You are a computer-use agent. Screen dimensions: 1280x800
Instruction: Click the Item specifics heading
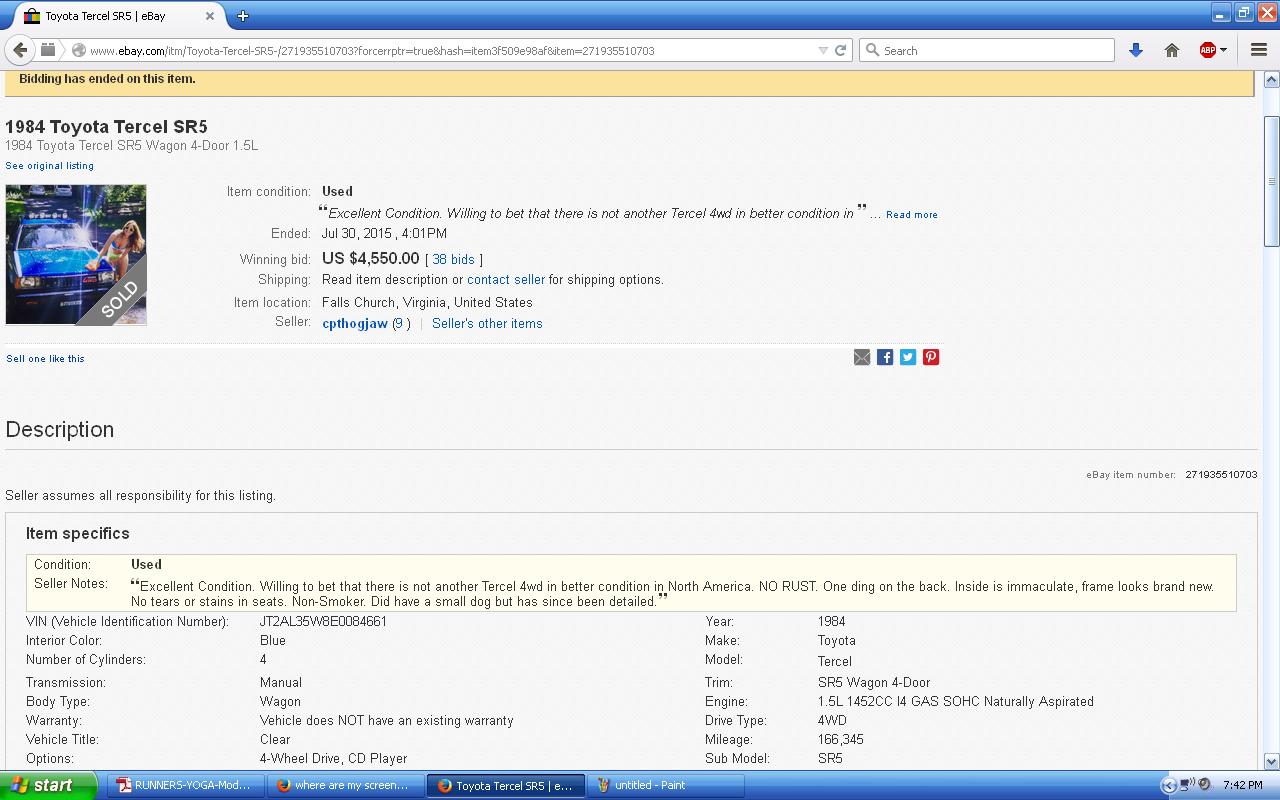click(78, 533)
